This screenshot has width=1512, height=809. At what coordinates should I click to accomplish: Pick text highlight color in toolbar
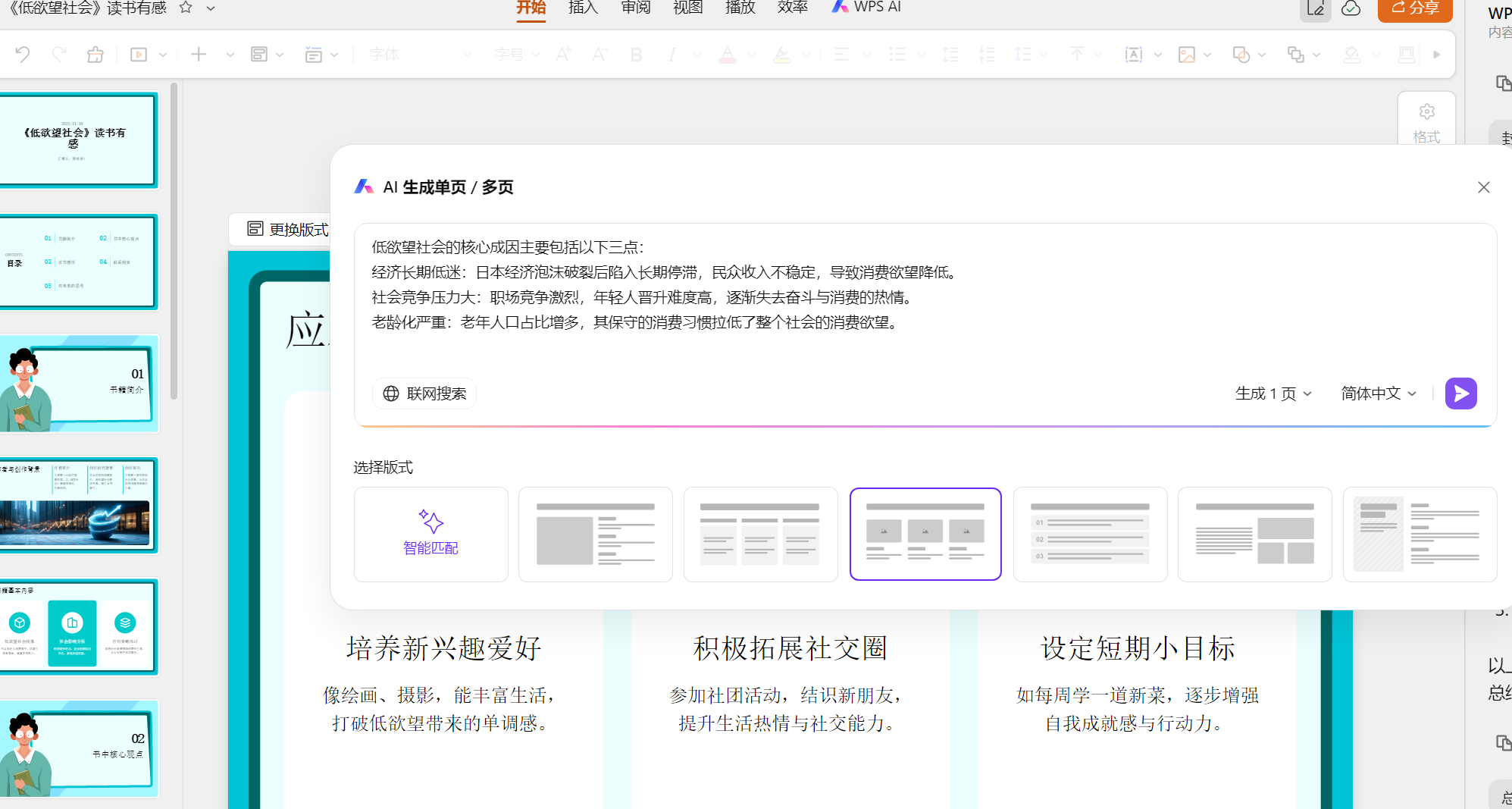coord(782,55)
